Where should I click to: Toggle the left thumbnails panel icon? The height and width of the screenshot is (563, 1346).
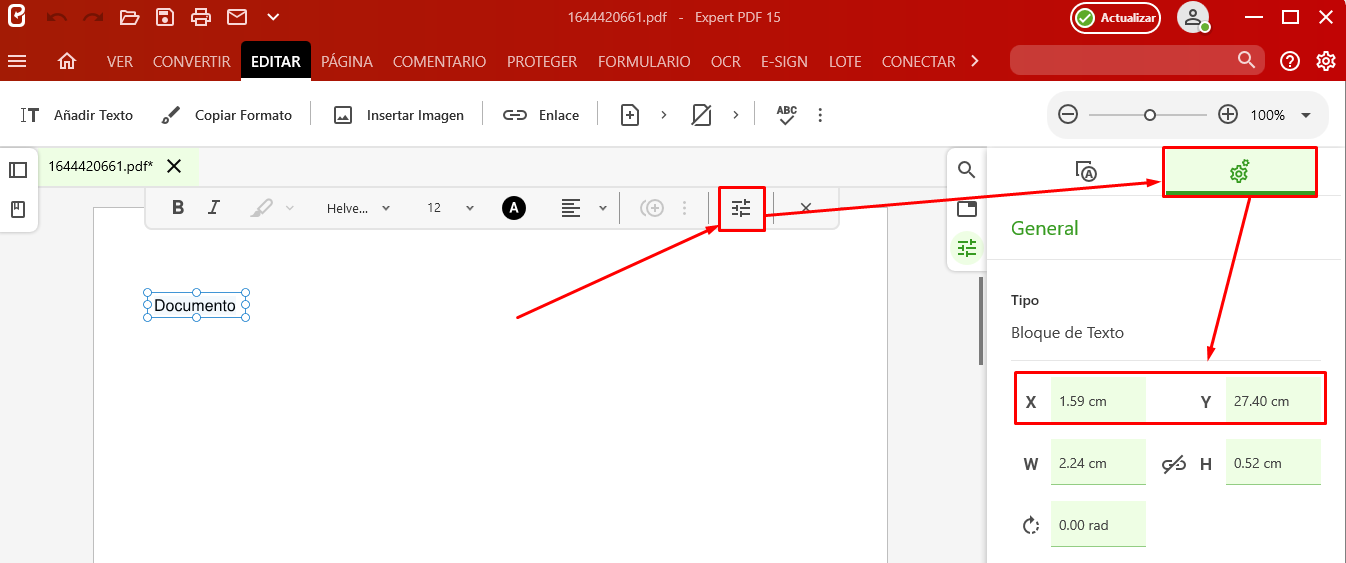(x=18, y=170)
